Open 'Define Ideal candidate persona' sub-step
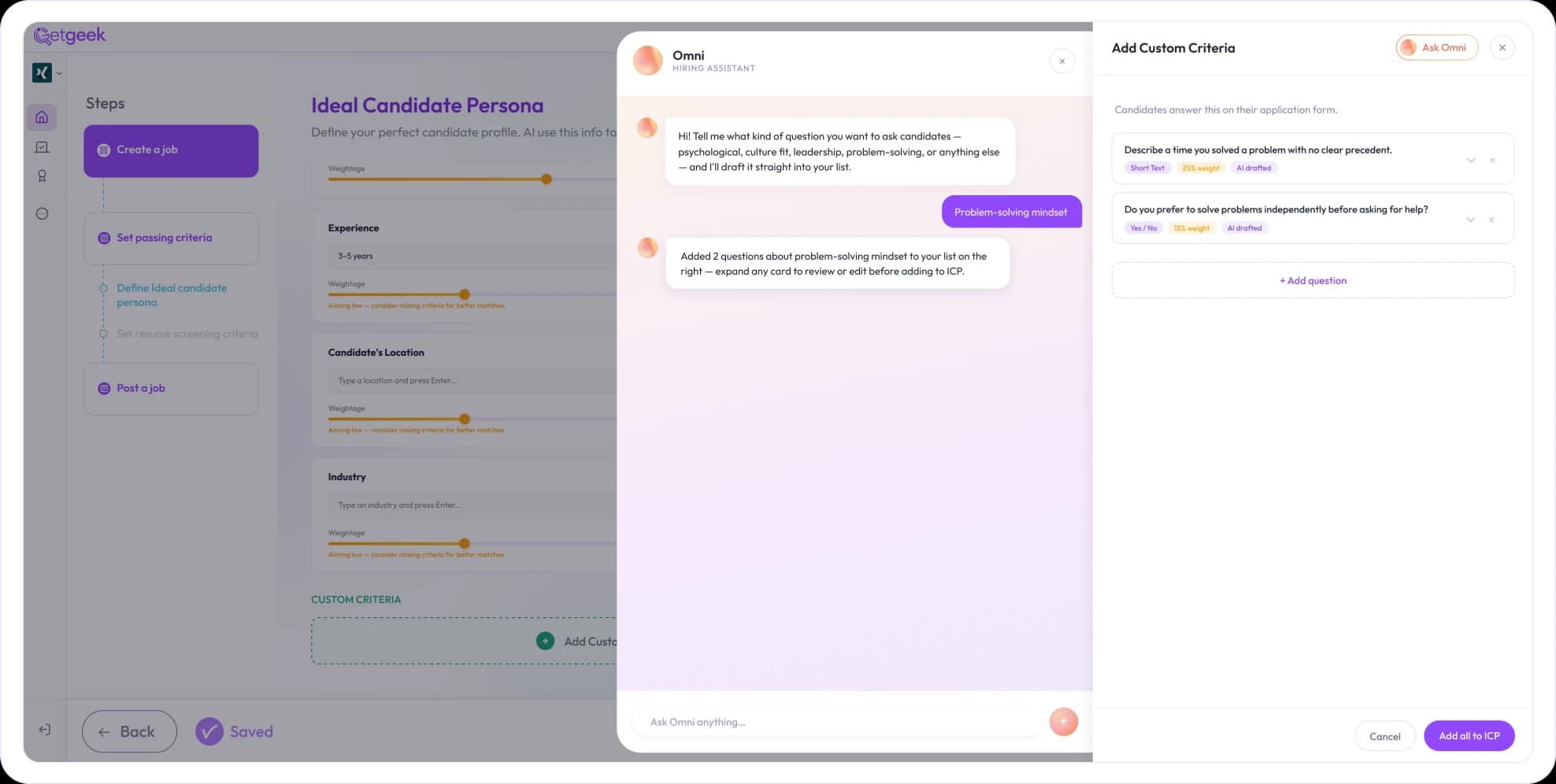This screenshot has height=784, width=1556. tap(172, 295)
